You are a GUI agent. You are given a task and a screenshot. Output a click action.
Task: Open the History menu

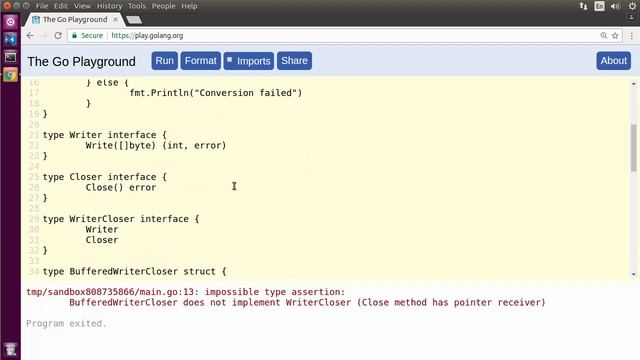tap(109, 6)
